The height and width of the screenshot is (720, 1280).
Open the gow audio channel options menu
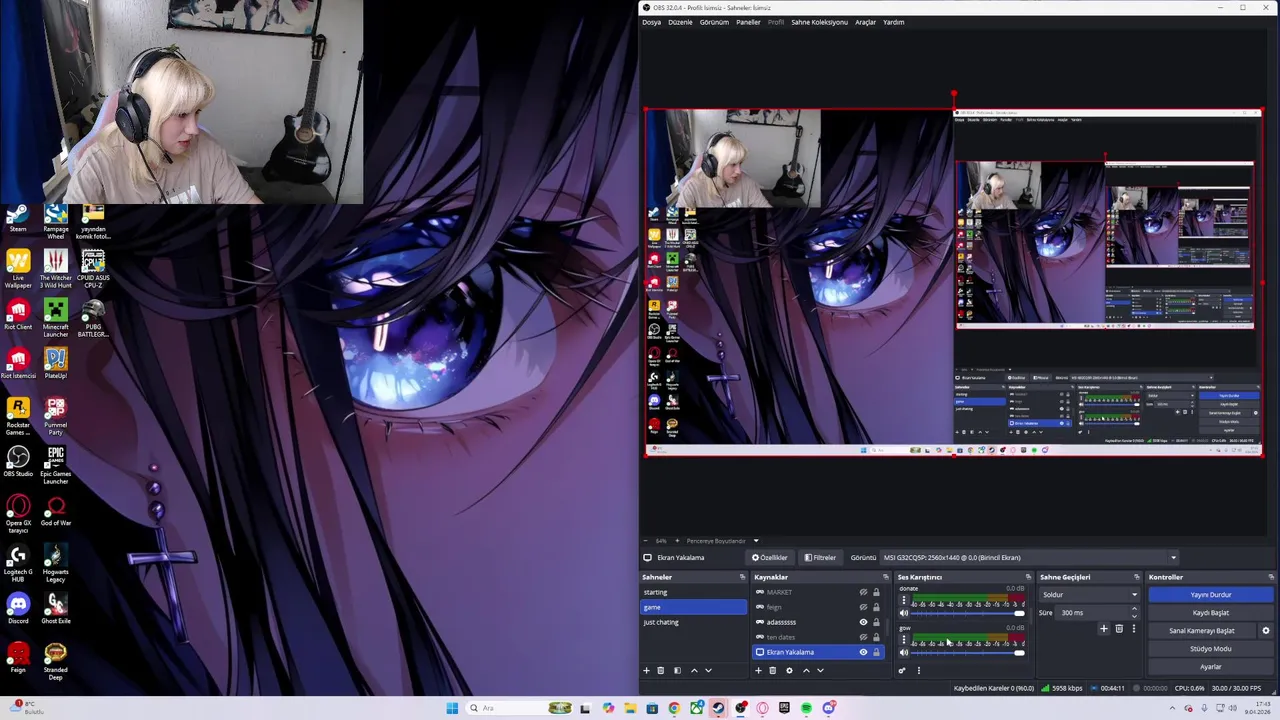[904, 640]
